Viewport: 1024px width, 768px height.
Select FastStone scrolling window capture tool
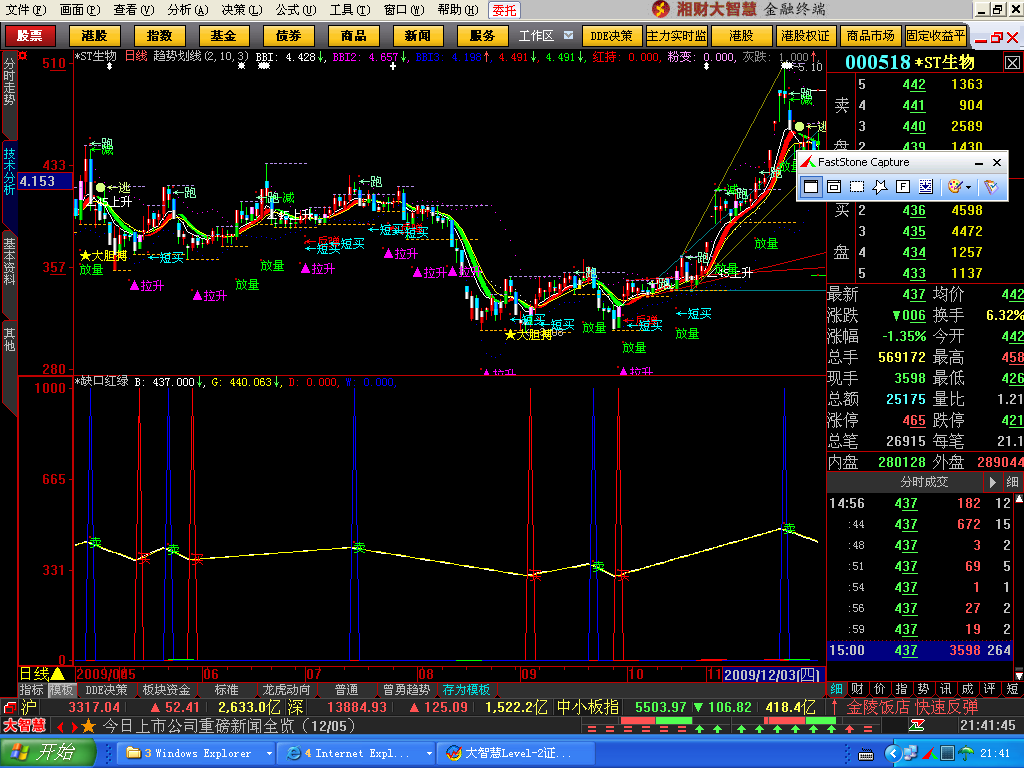click(925, 187)
